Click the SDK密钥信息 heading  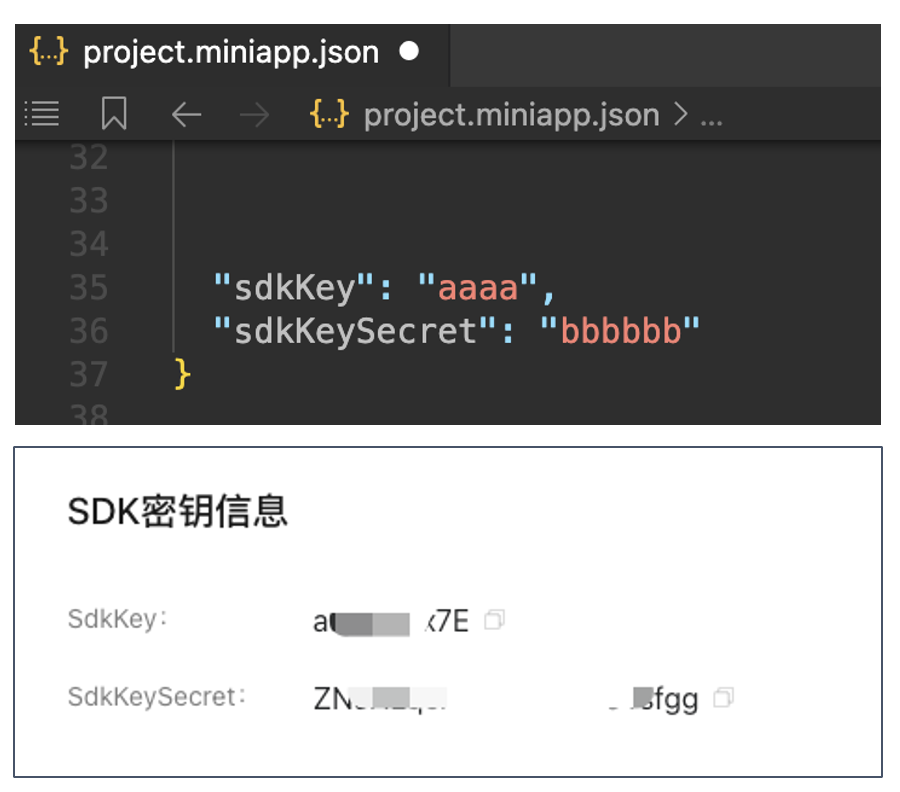(x=178, y=512)
